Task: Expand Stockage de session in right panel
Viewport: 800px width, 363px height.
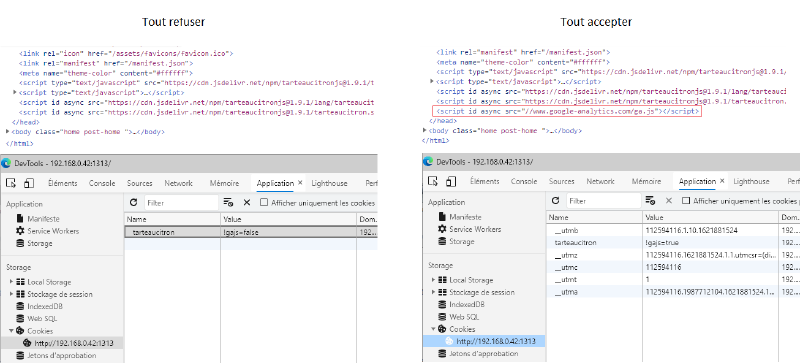Action: [x=434, y=292]
